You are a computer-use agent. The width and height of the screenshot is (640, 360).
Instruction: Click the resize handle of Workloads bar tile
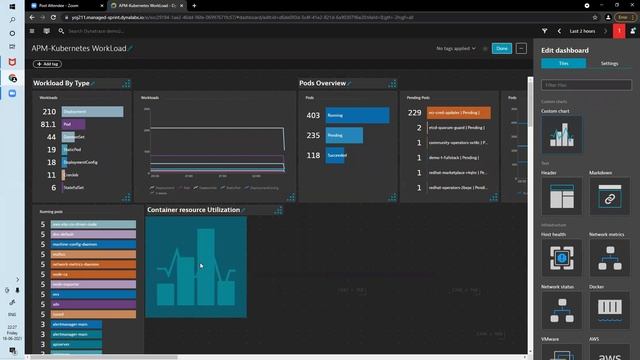127,198
